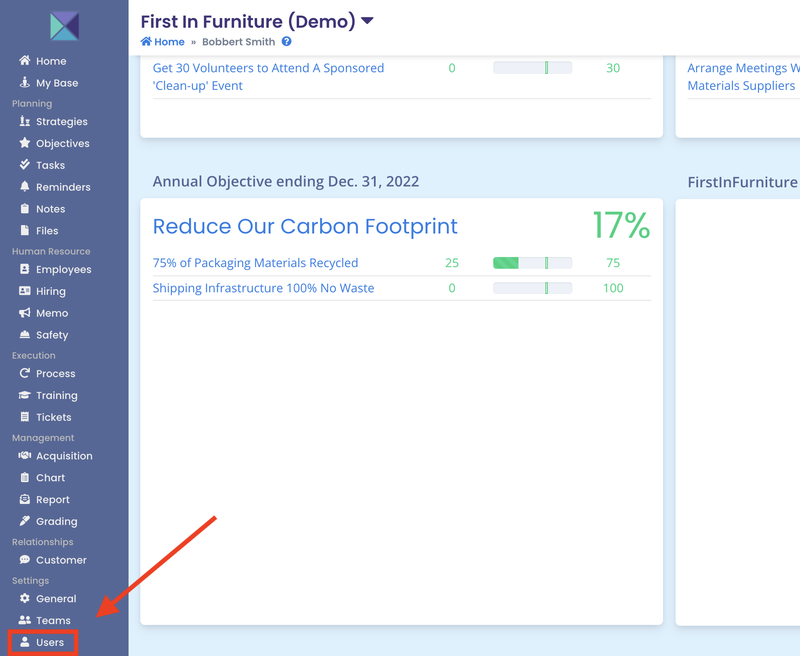
Task: Open Users in the settings menu
Action: [50, 642]
